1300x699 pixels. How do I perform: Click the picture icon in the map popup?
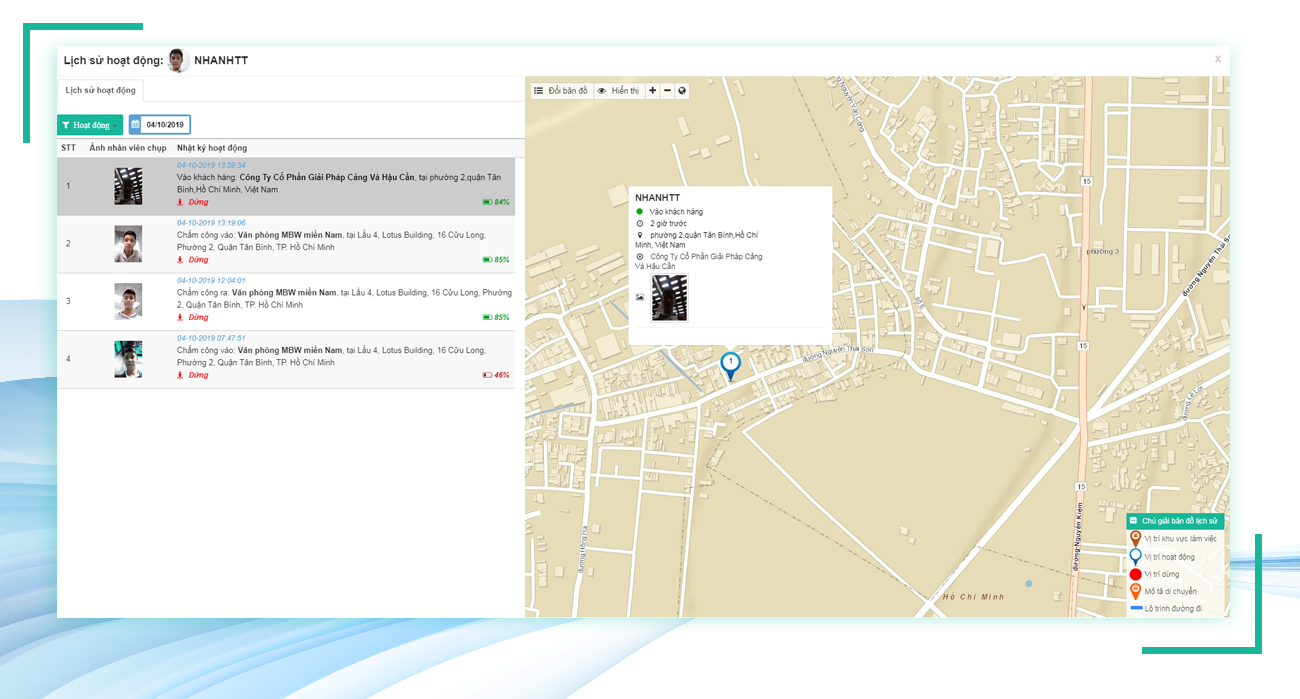click(x=640, y=298)
